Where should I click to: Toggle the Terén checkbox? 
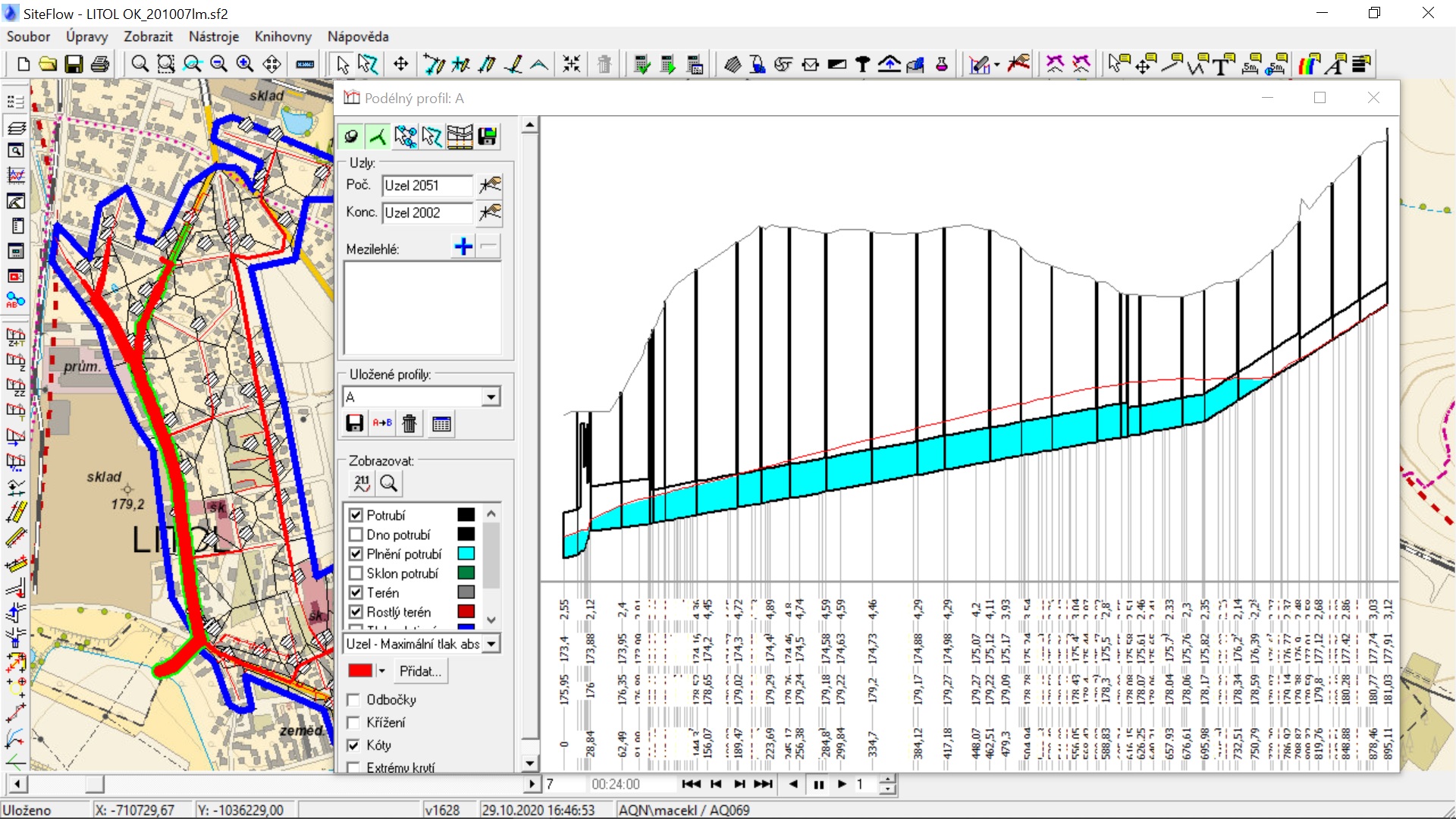coord(356,592)
